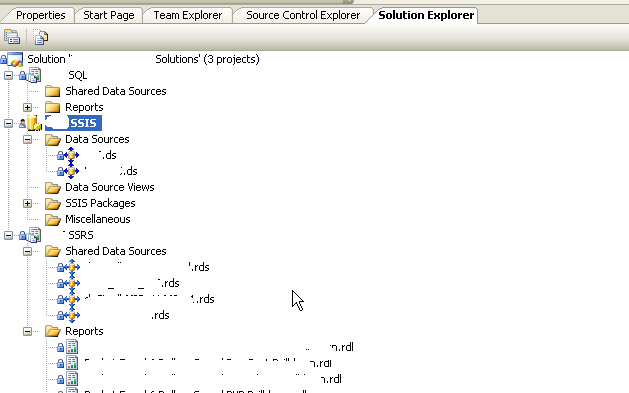This screenshot has height=393, width=629.
Task: Expand the SSIS Packages folder
Action: point(27,203)
